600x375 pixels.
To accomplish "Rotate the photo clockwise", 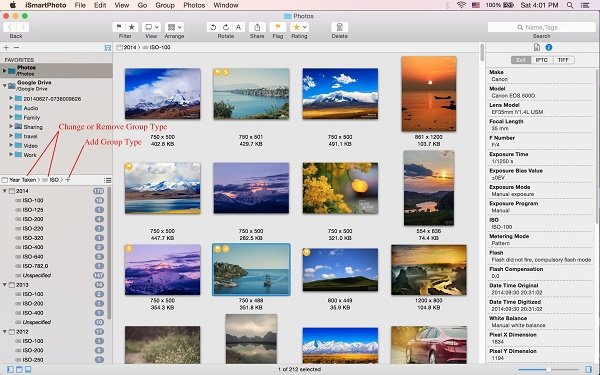I will (x=226, y=27).
